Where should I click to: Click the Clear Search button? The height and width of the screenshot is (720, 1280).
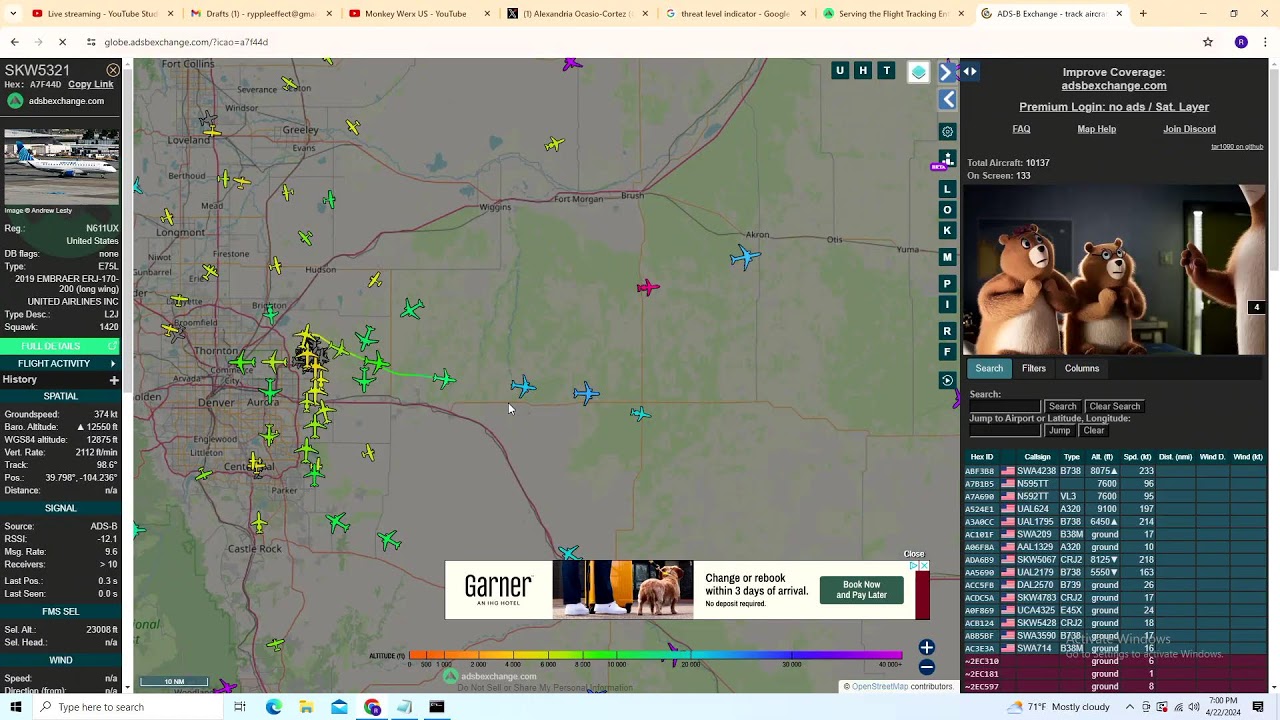tap(1114, 406)
